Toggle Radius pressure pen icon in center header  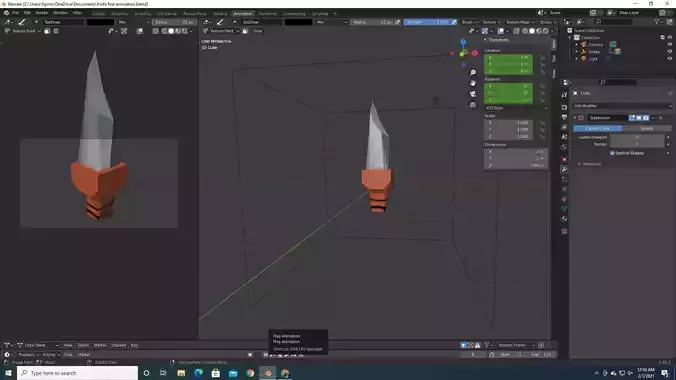coord(397,22)
